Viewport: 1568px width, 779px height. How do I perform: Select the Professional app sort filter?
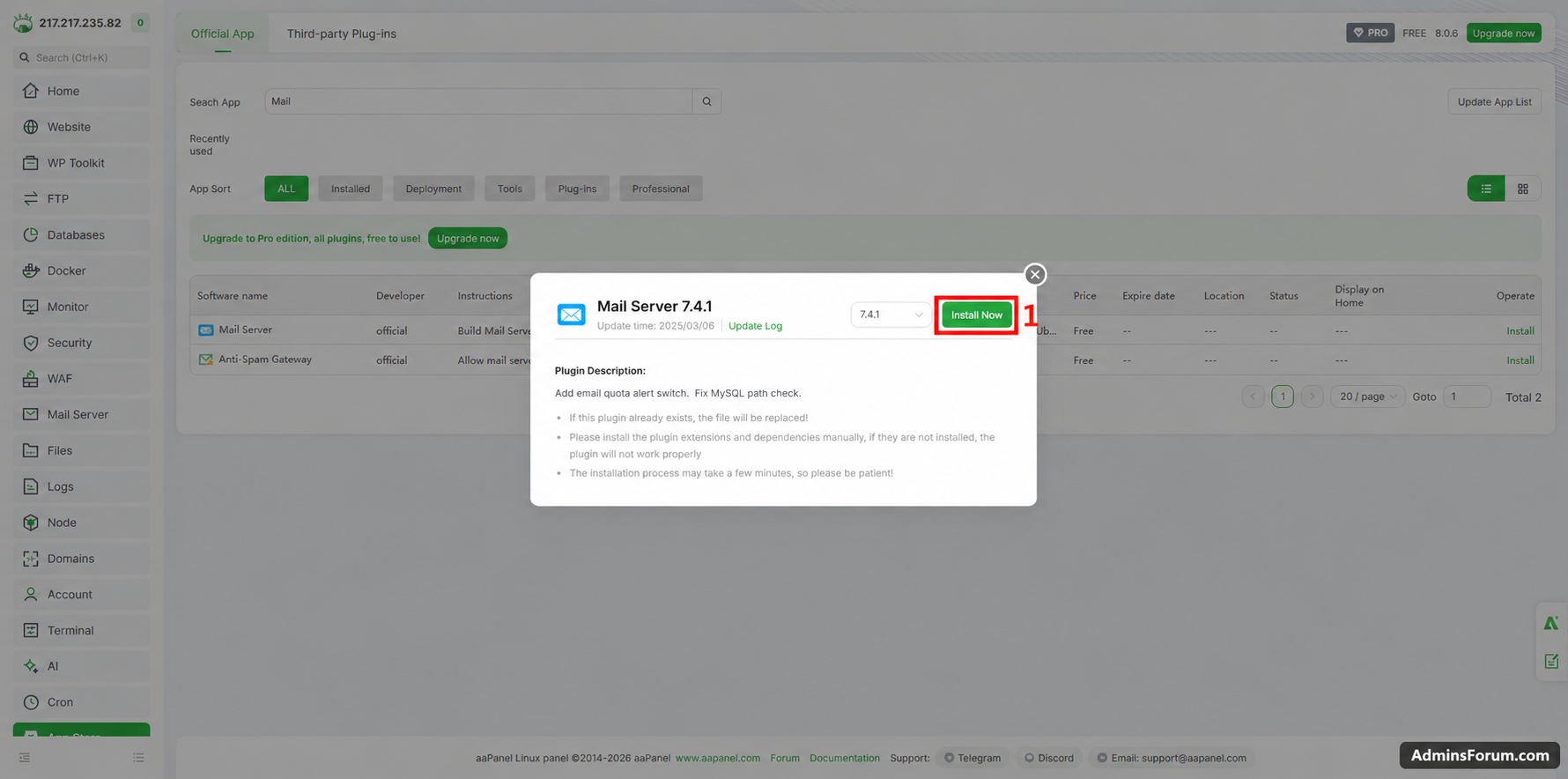tap(661, 189)
